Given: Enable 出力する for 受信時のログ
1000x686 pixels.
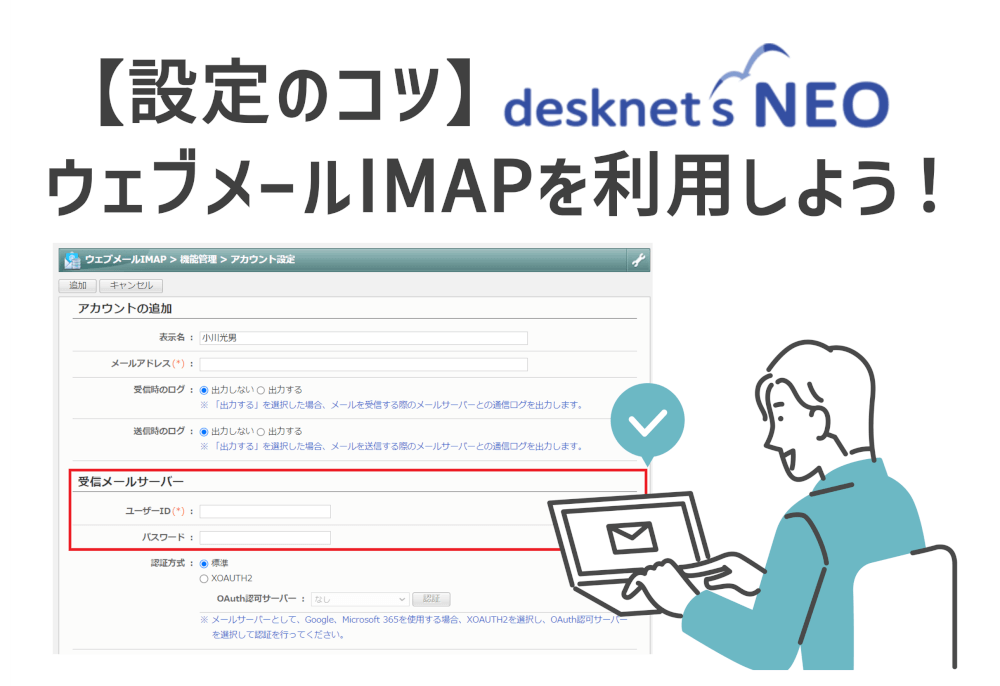Looking at the screenshot, I should coord(259,389).
